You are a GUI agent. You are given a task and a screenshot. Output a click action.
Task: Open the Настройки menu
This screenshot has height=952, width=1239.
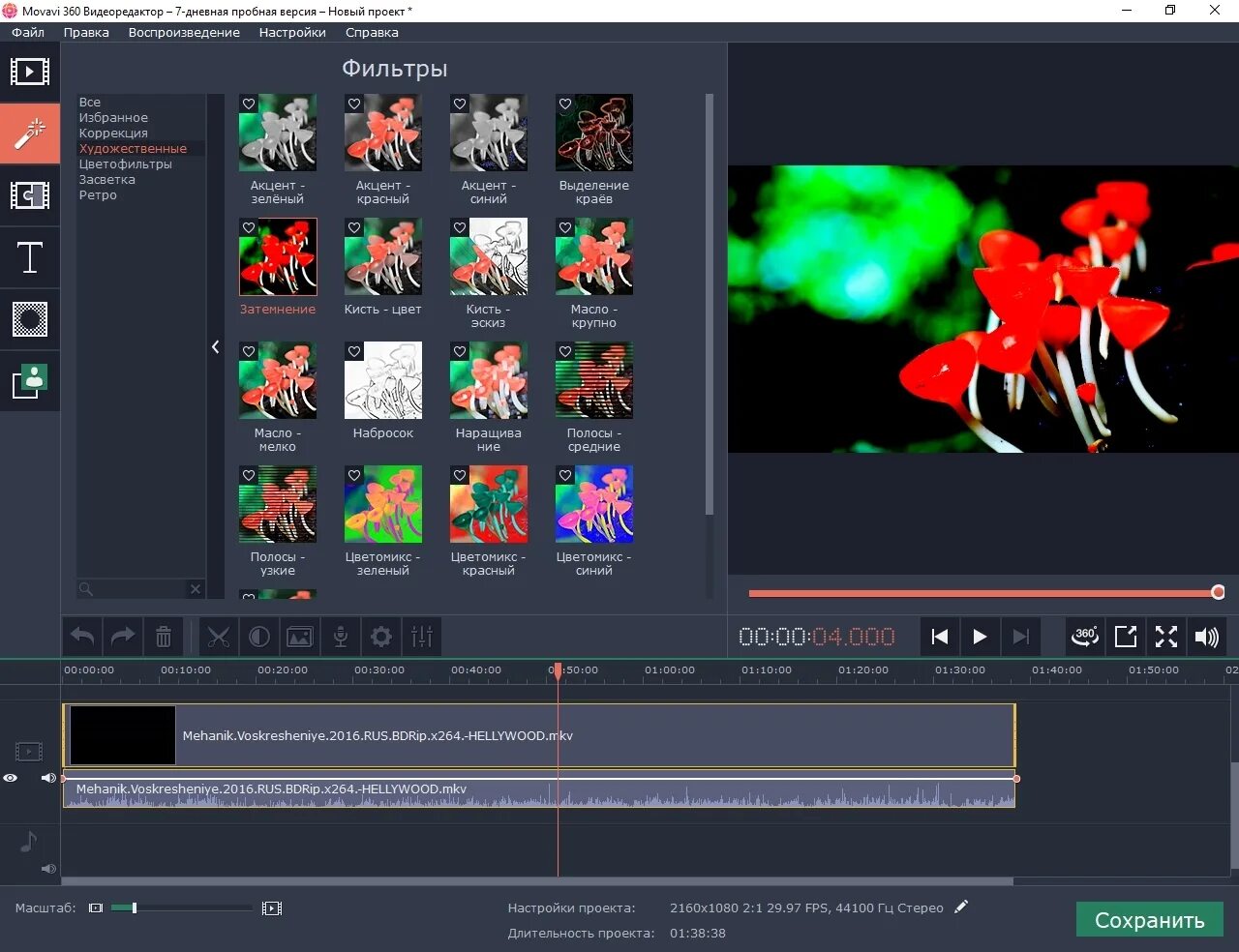pyautogui.click(x=292, y=32)
